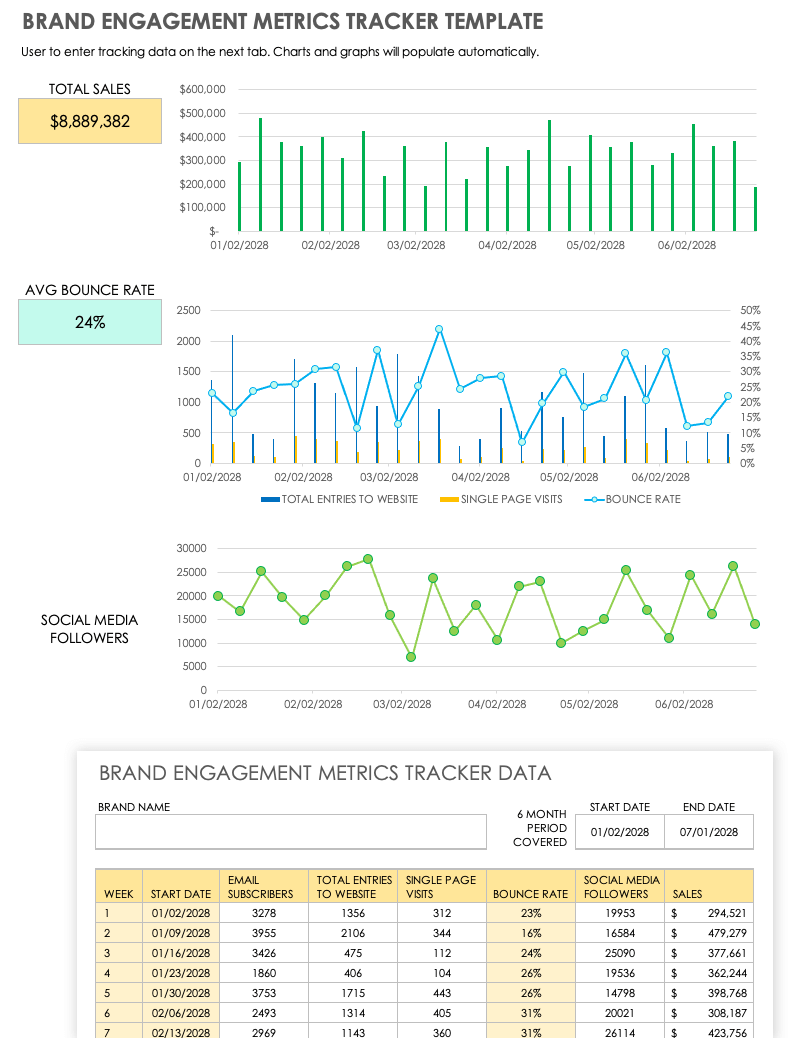Click the Bounce Rate column header in table

tap(531, 886)
